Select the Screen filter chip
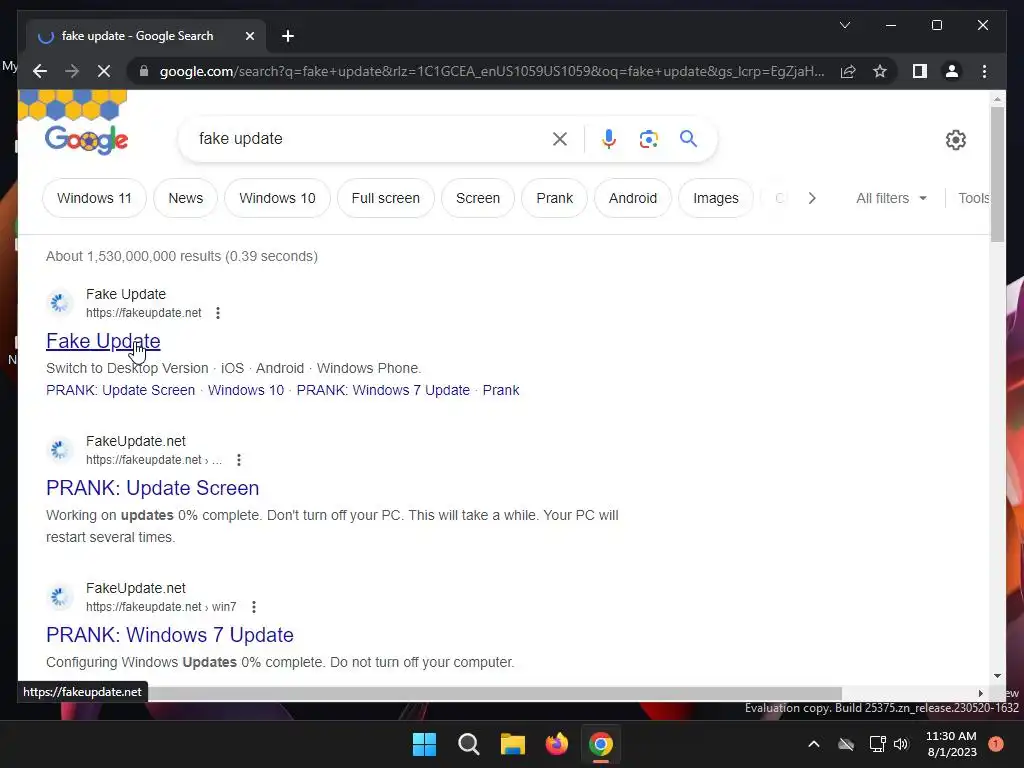 [x=477, y=198]
